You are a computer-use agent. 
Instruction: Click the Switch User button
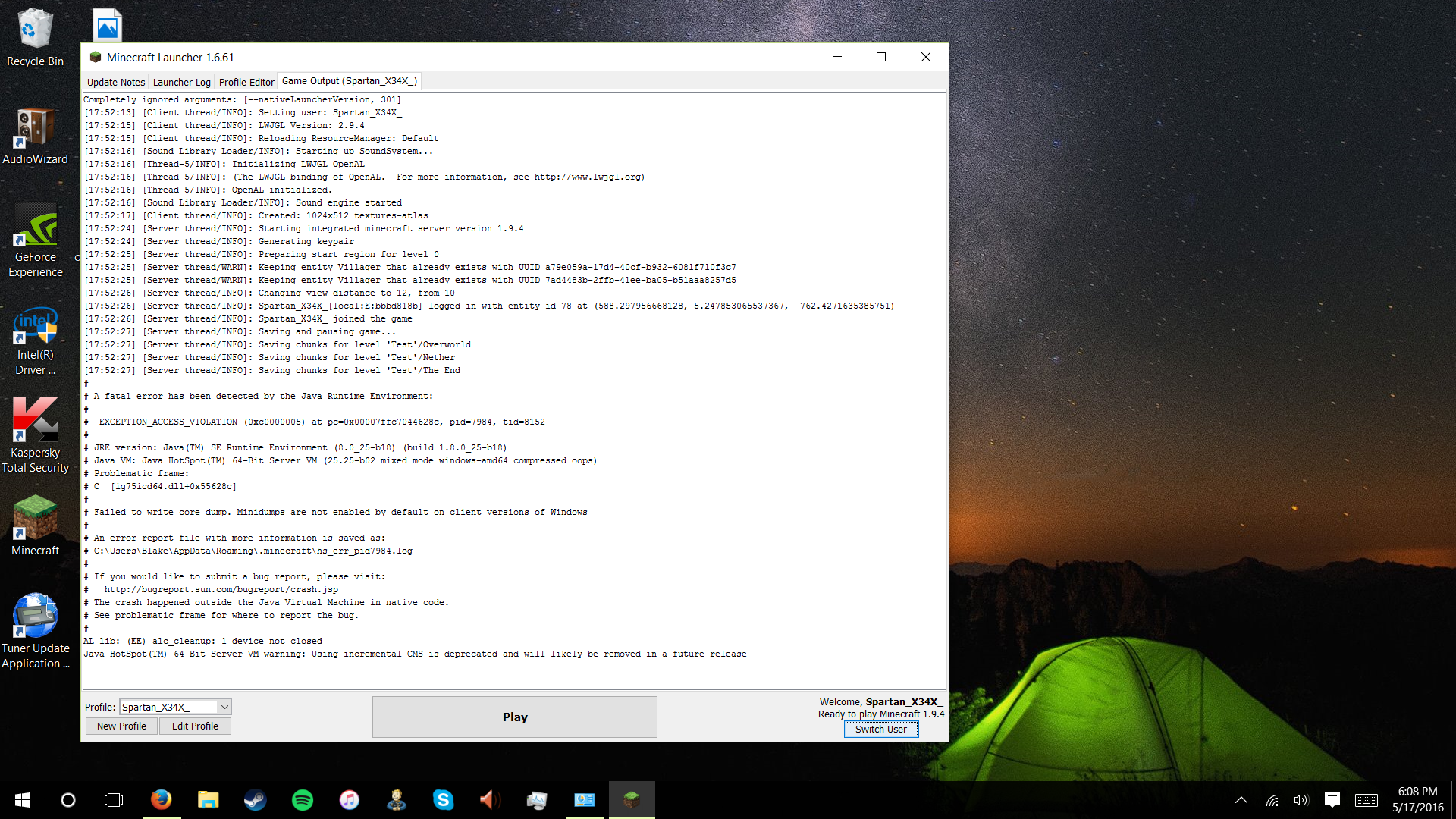coord(880,729)
